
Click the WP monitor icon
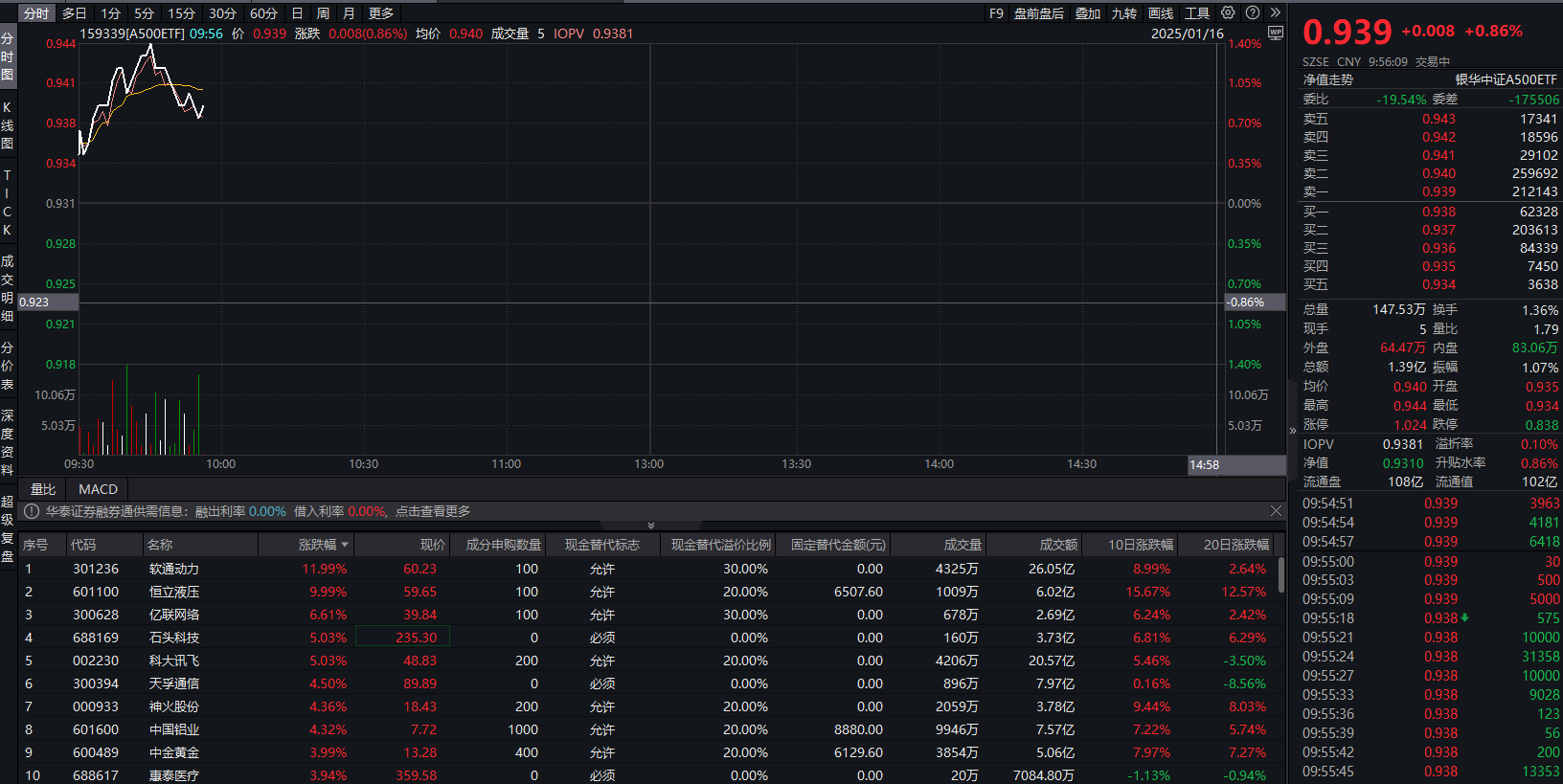(x=1275, y=33)
